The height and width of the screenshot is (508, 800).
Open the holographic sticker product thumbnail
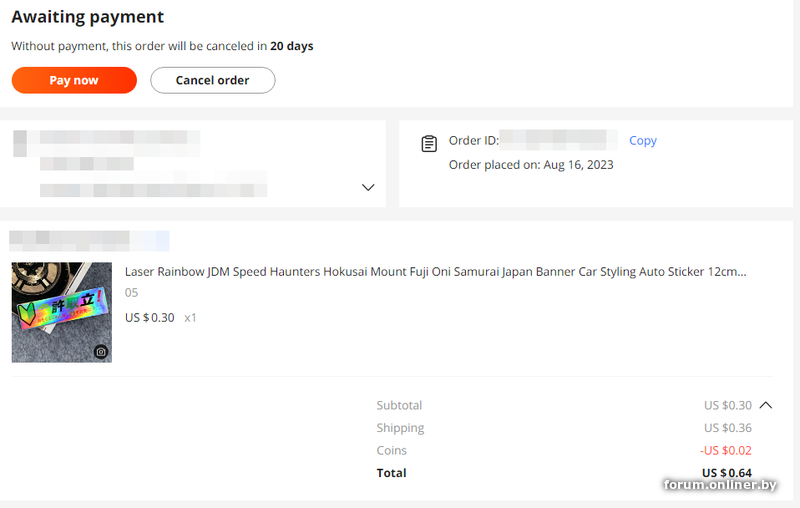point(61,312)
